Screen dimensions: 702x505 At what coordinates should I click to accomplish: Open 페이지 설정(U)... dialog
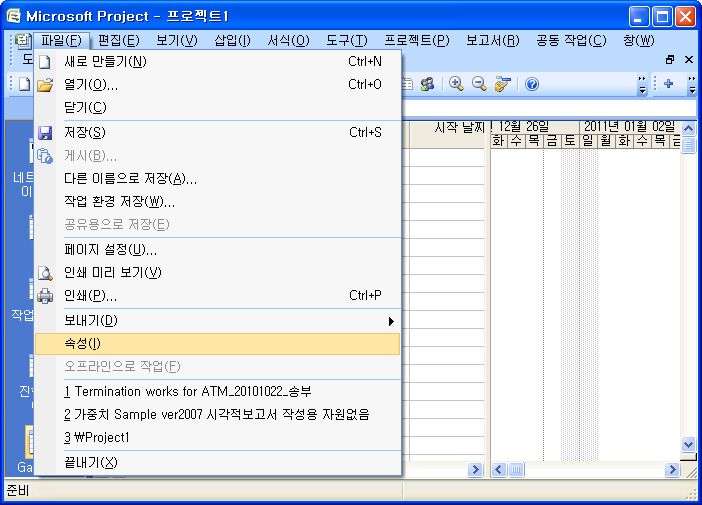pos(218,250)
